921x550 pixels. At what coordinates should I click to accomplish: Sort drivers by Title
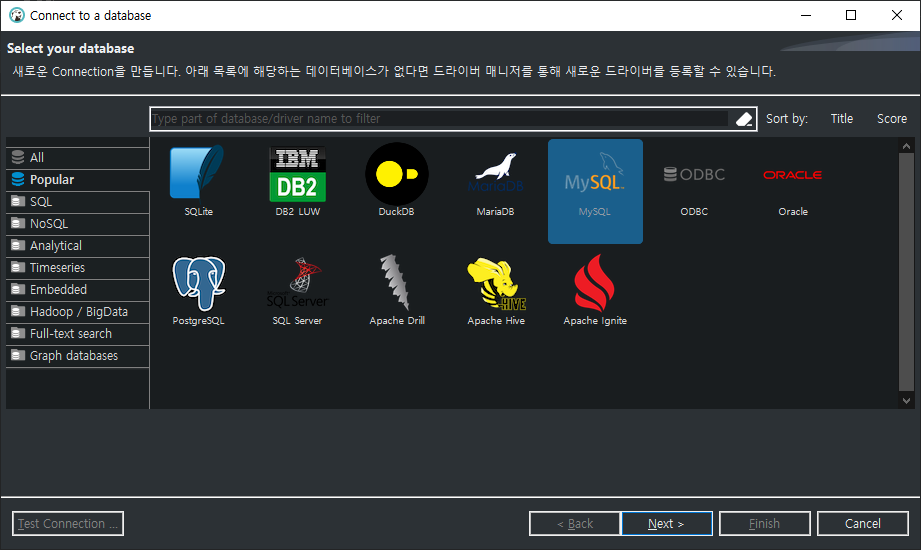pyautogui.click(x=841, y=119)
